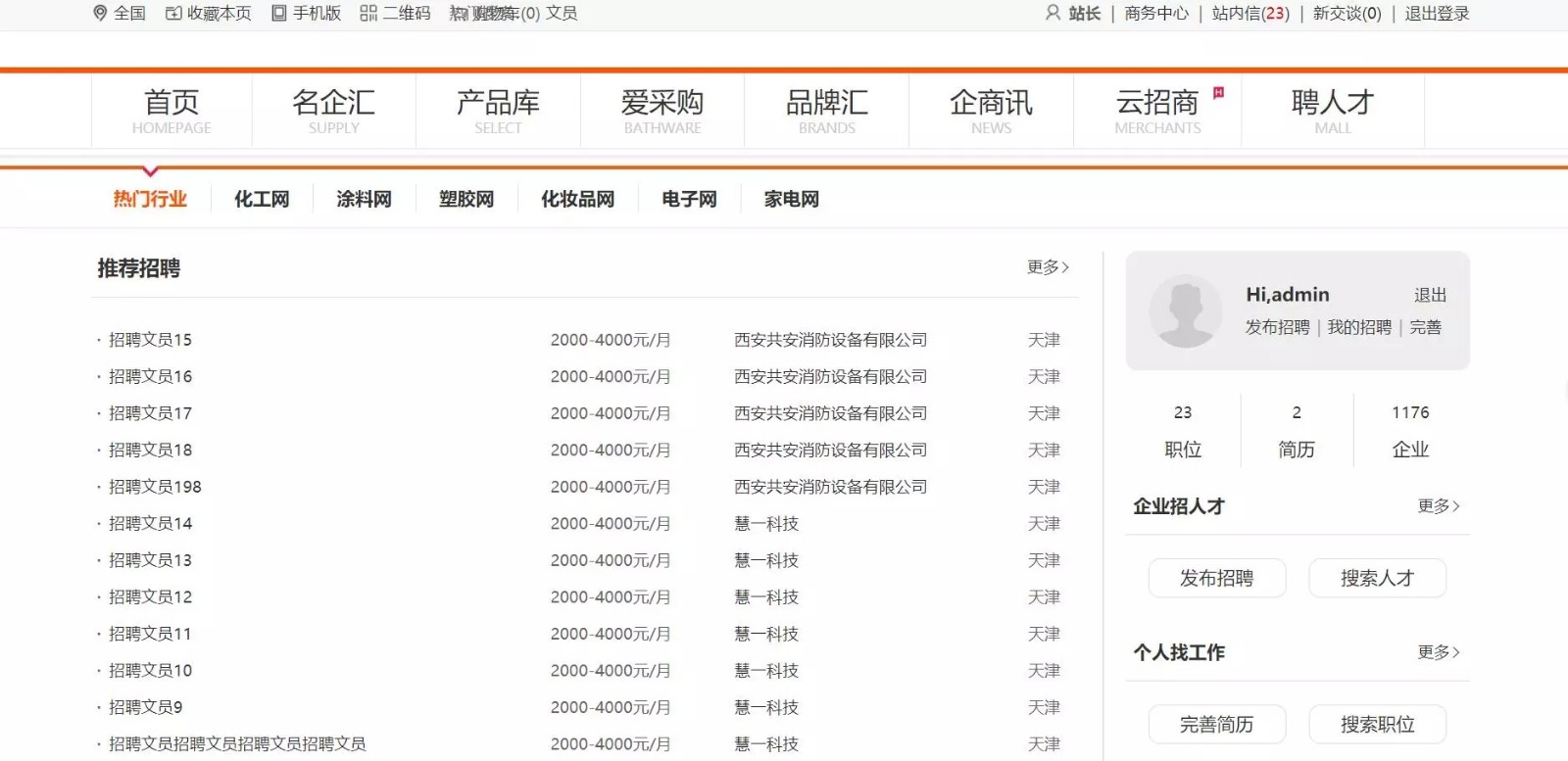
Task: Open 站内信(23) messages link
Action: coord(1250,14)
